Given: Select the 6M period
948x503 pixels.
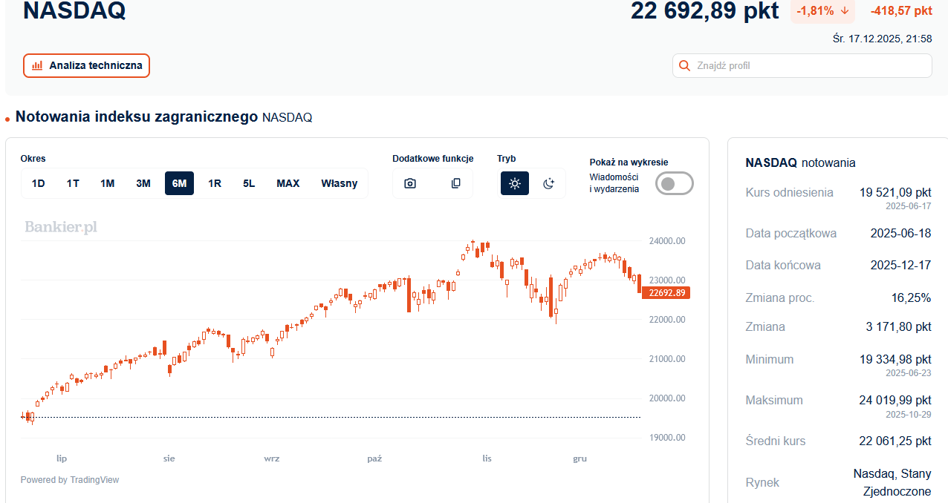Looking at the screenshot, I should click(180, 183).
